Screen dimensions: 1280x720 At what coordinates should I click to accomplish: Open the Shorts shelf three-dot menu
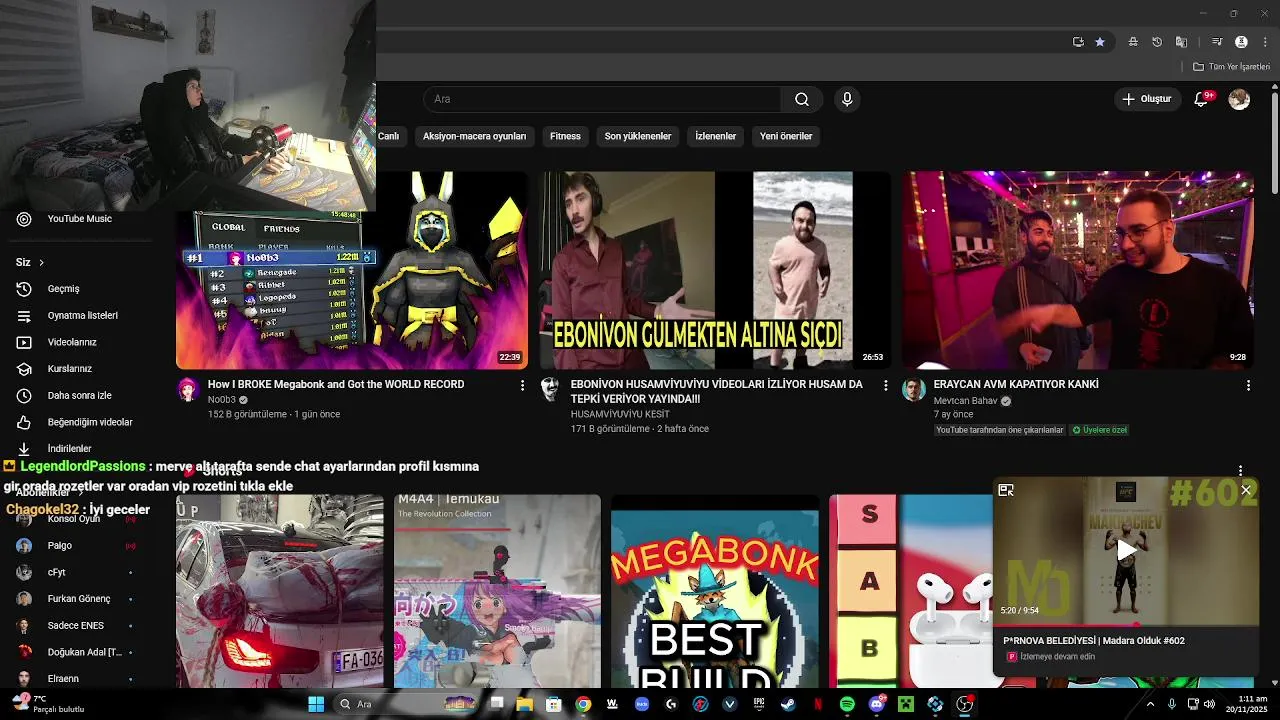(x=1240, y=470)
